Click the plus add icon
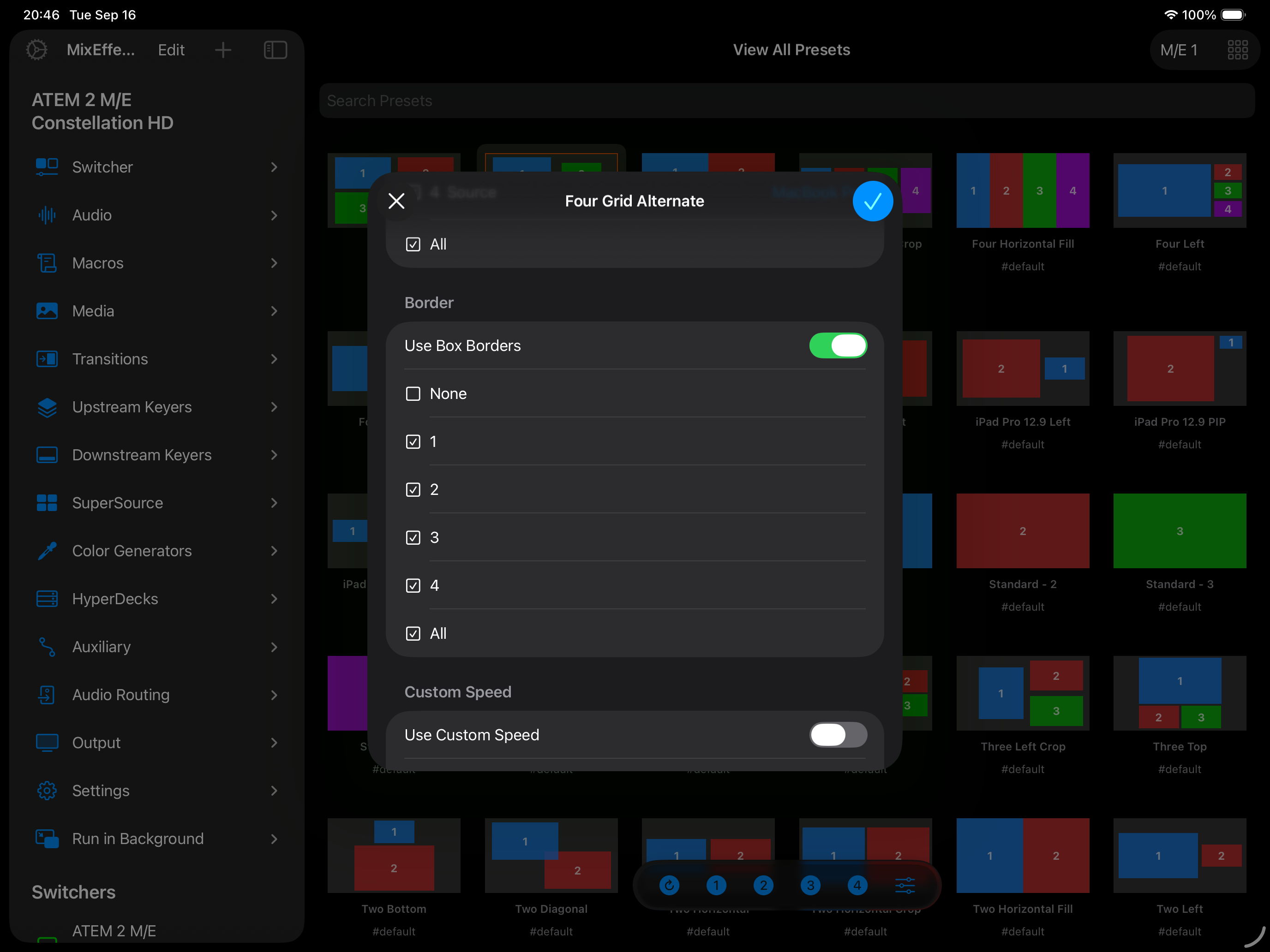1270x952 pixels. 223,50
